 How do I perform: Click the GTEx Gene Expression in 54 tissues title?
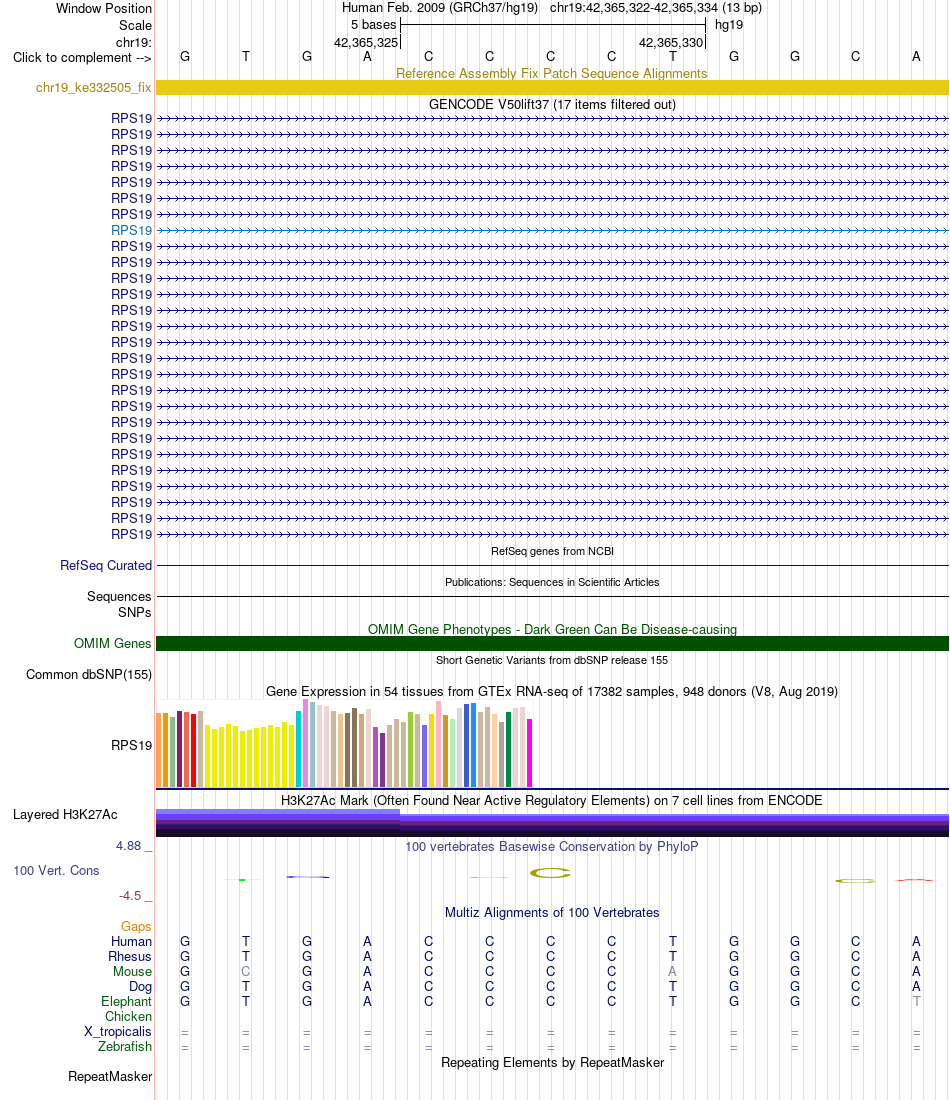tap(551, 691)
